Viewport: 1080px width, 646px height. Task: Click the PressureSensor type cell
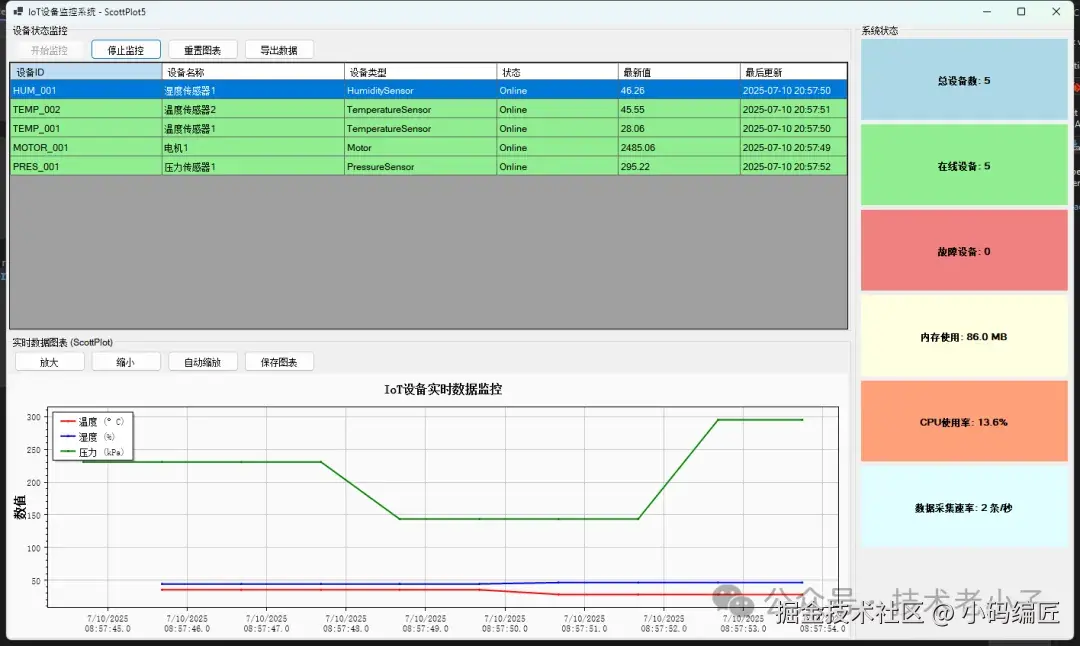[420, 166]
